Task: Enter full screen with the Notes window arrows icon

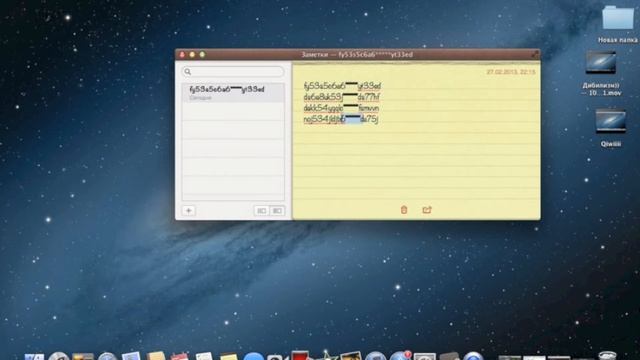Action: click(x=534, y=54)
